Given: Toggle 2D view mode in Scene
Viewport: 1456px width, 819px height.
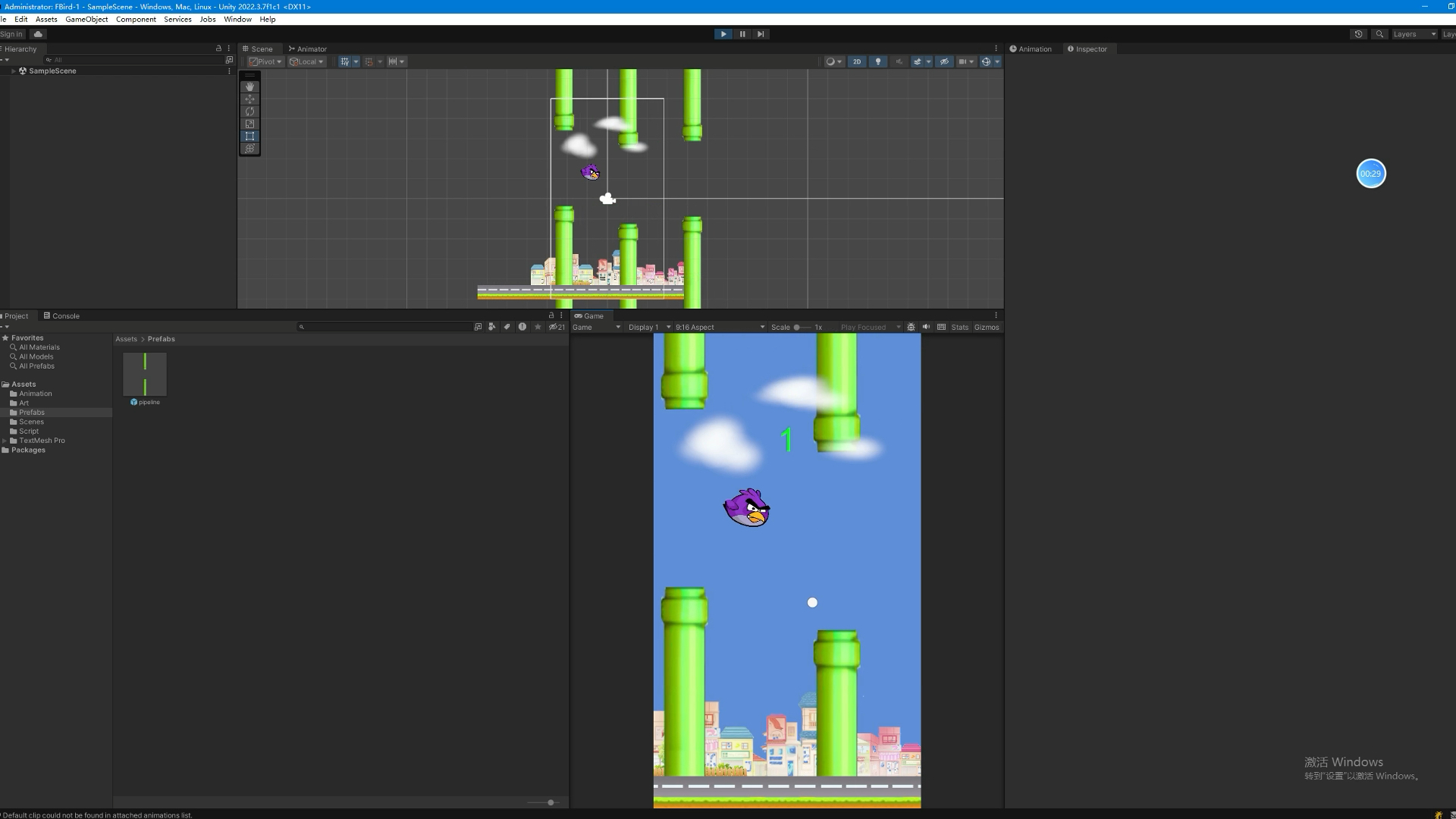Looking at the screenshot, I should click(x=857, y=61).
